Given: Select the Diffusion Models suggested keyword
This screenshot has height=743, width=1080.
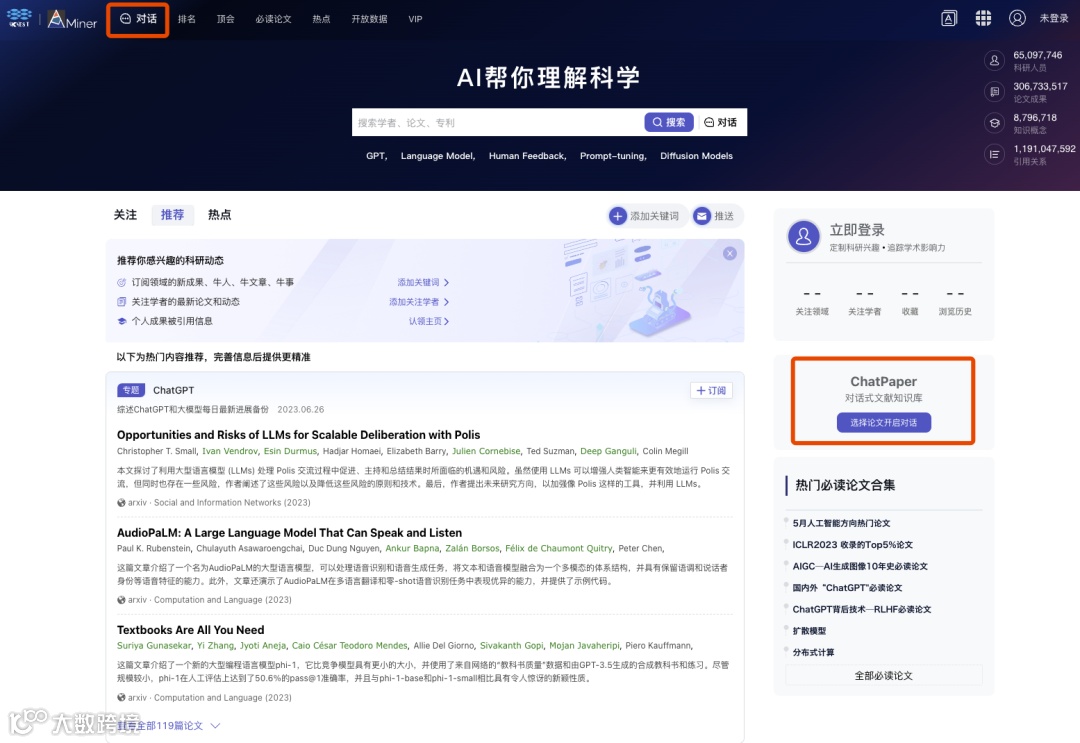Looking at the screenshot, I should (696, 156).
